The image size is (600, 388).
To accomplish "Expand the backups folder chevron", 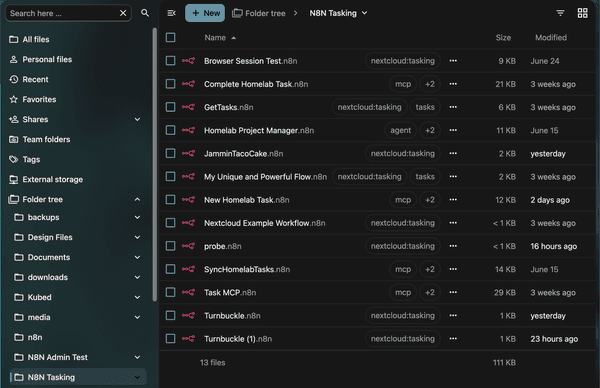I will tap(137, 217).
